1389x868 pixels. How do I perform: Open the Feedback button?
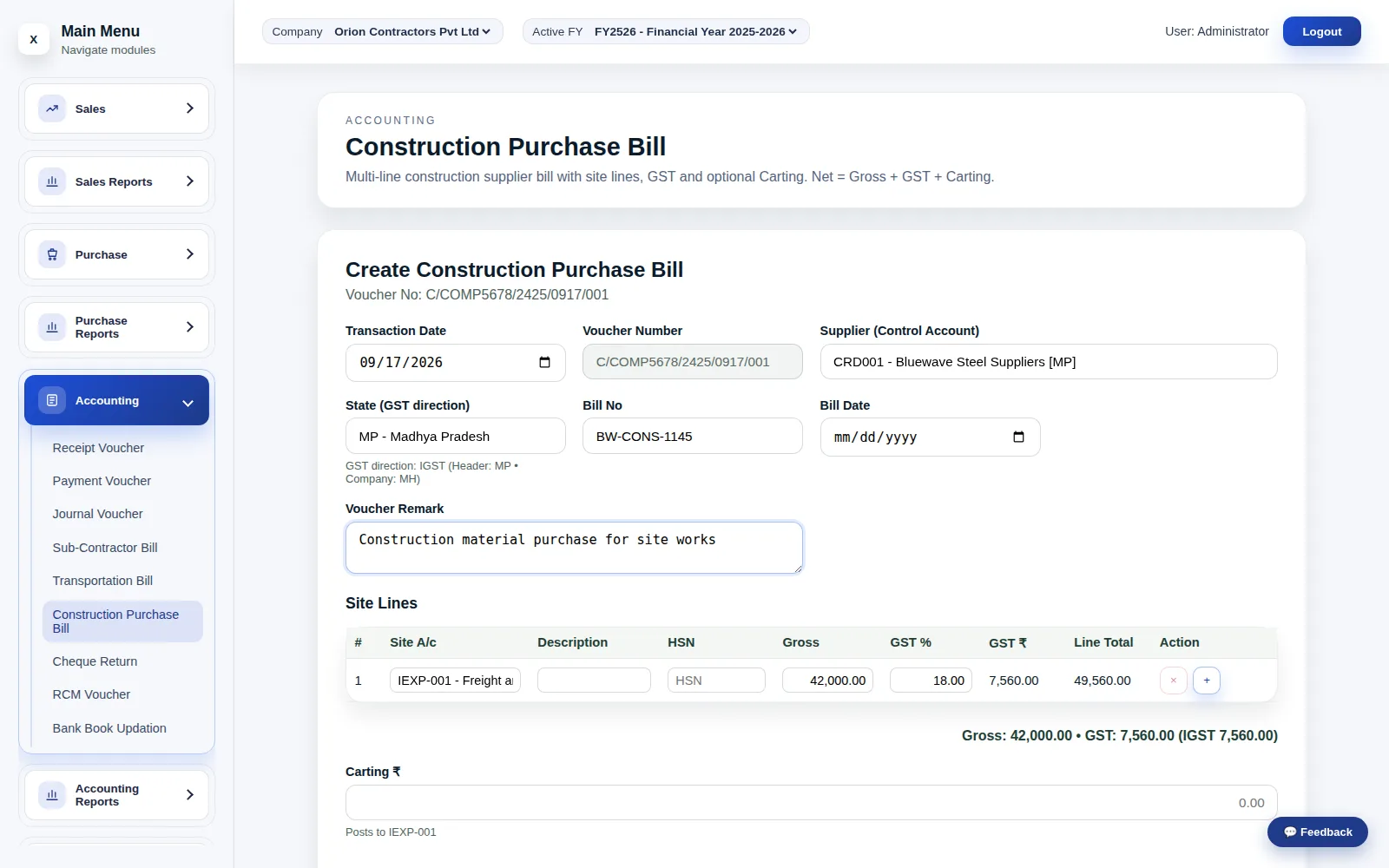click(x=1317, y=832)
